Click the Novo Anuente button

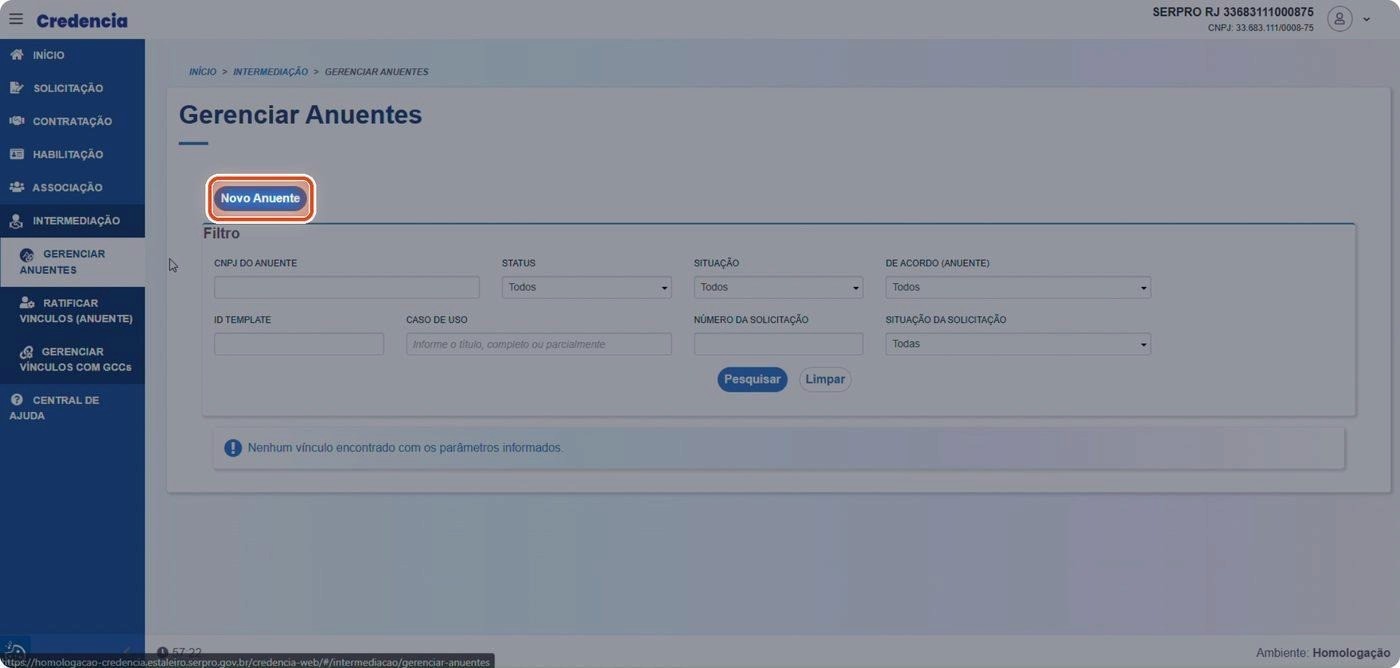click(x=260, y=198)
